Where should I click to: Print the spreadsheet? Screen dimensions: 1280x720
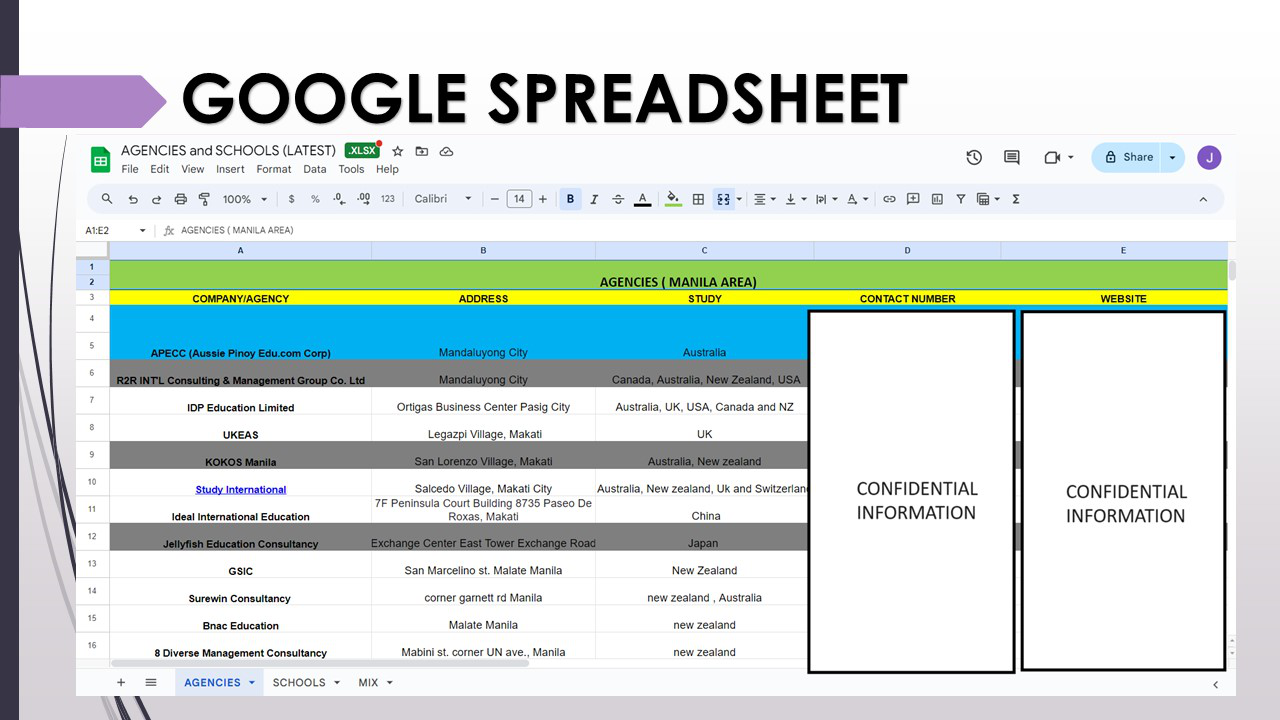click(x=181, y=199)
